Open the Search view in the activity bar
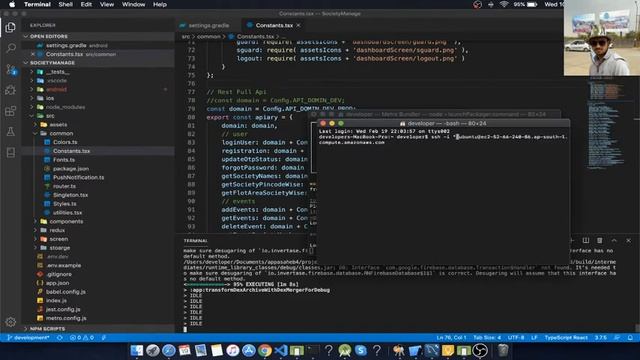Screen dimensions: 640x360 click(11, 48)
